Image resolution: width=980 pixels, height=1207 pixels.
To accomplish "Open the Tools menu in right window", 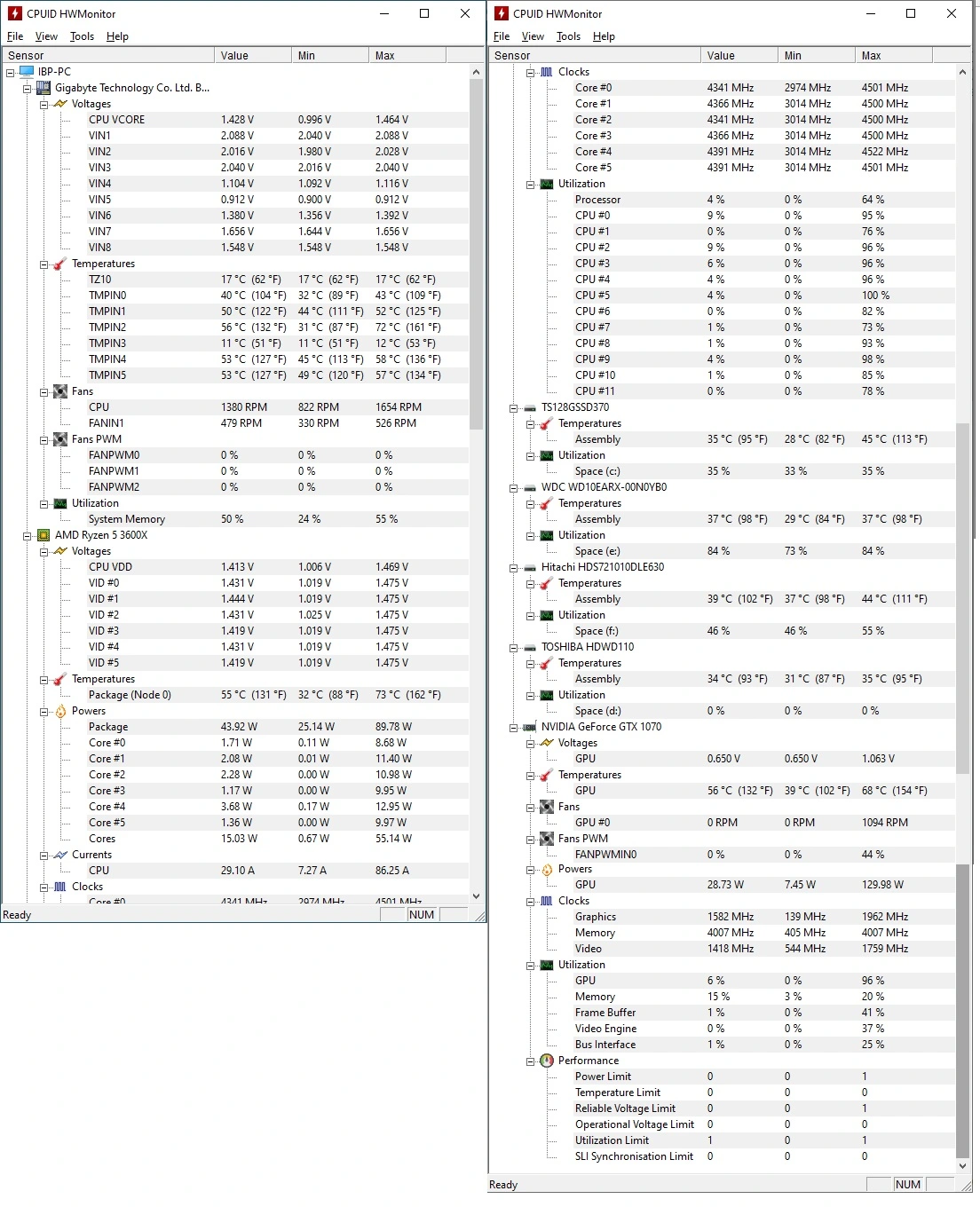I will pyautogui.click(x=568, y=36).
